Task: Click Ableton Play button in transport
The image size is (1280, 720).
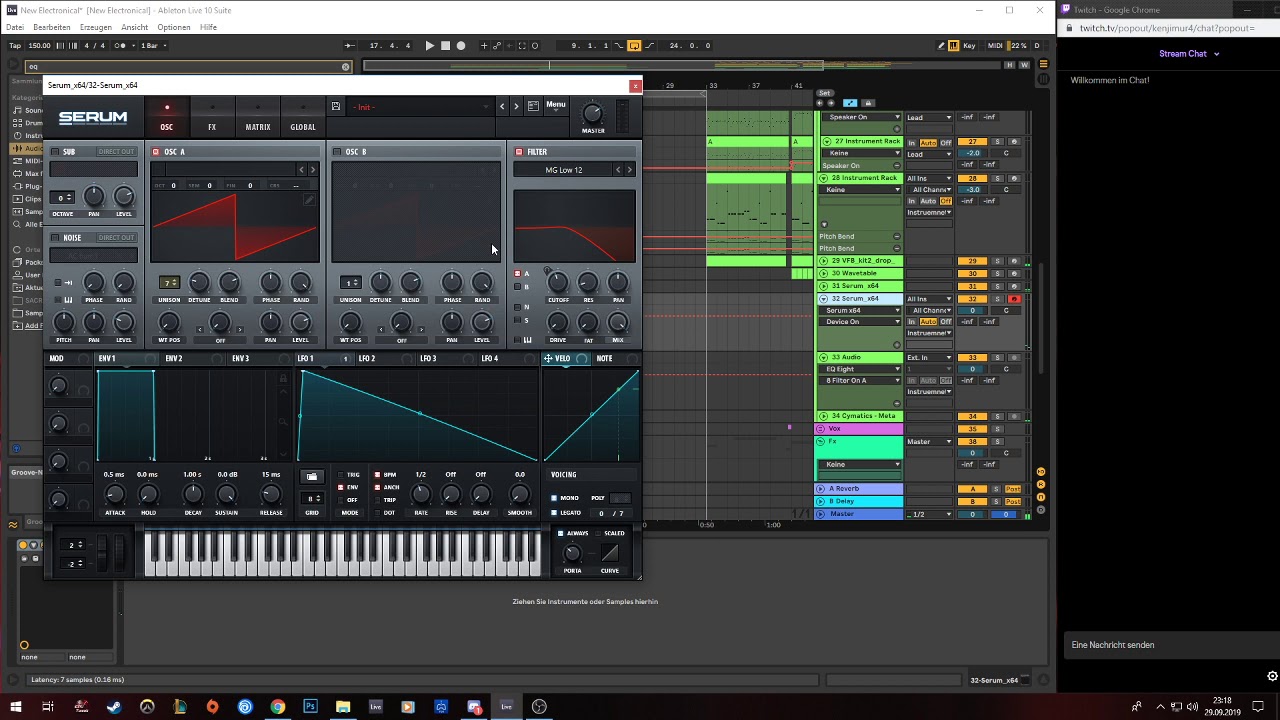Action: tap(429, 45)
